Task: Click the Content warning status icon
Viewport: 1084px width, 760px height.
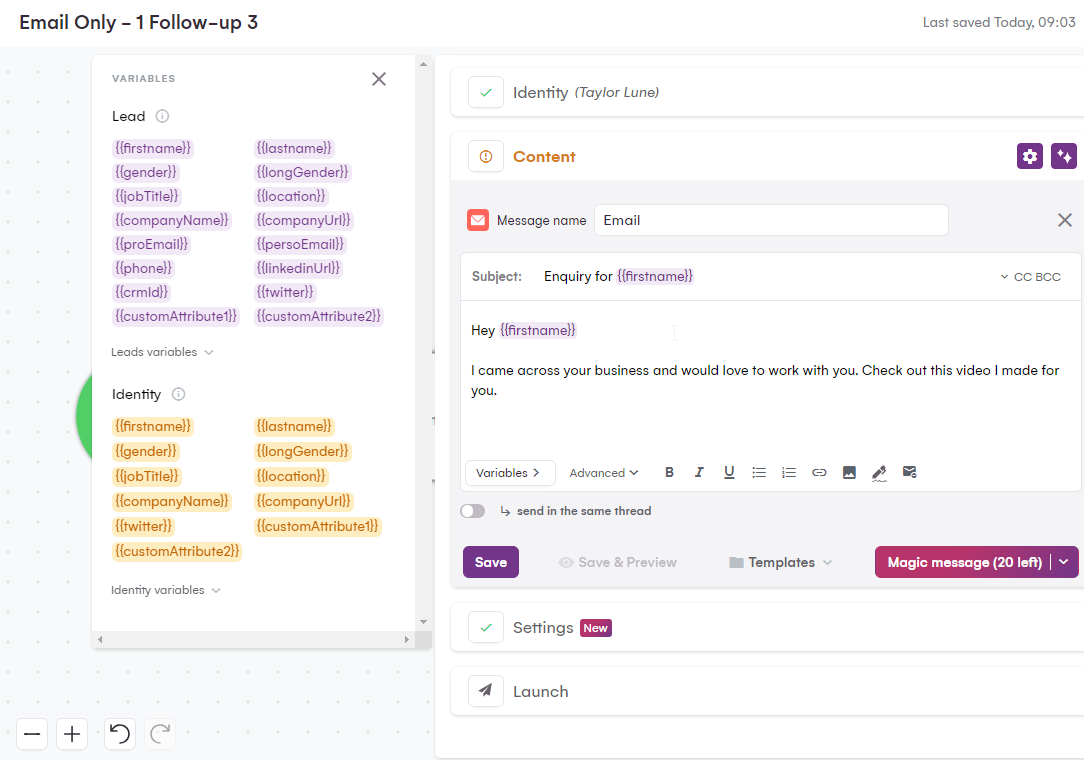Action: pyautogui.click(x=486, y=156)
